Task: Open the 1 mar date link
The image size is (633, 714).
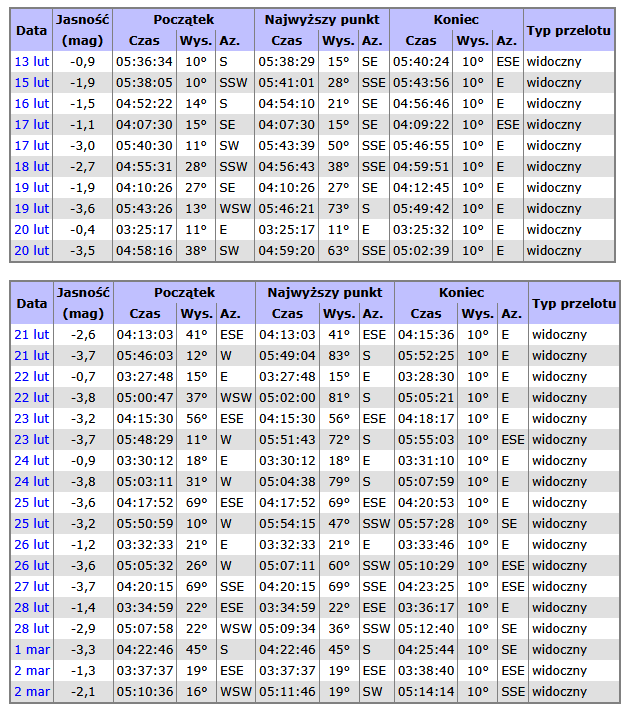Action: 31,649
